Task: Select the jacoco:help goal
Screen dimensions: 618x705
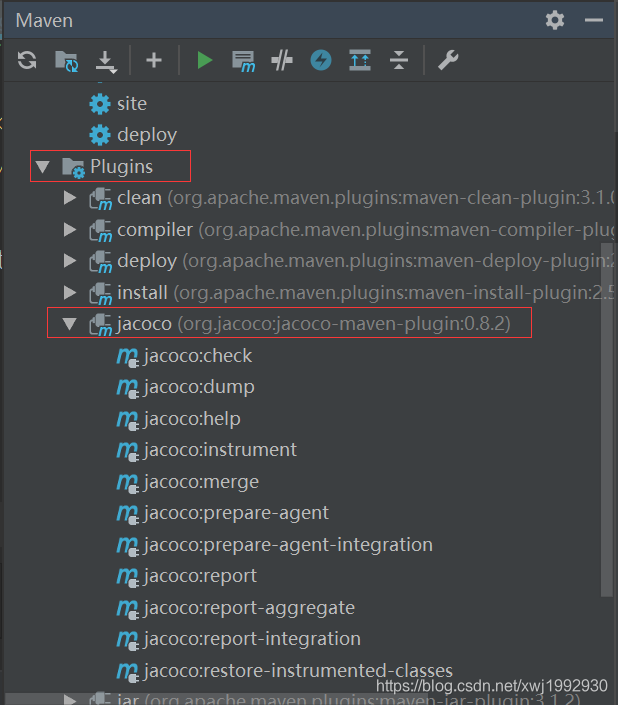Action: (x=192, y=419)
